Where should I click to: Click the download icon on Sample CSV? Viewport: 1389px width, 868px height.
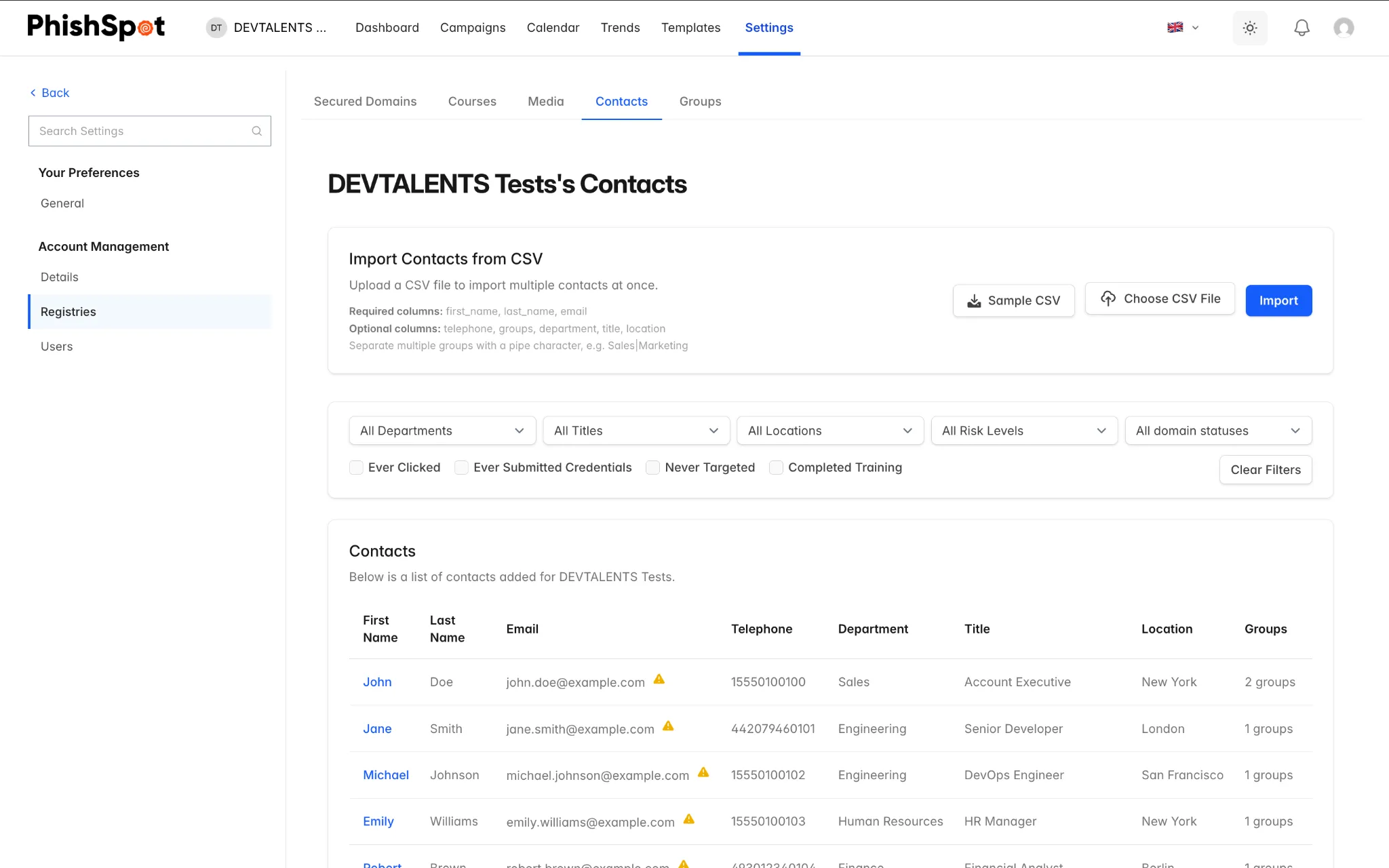(x=974, y=301)
